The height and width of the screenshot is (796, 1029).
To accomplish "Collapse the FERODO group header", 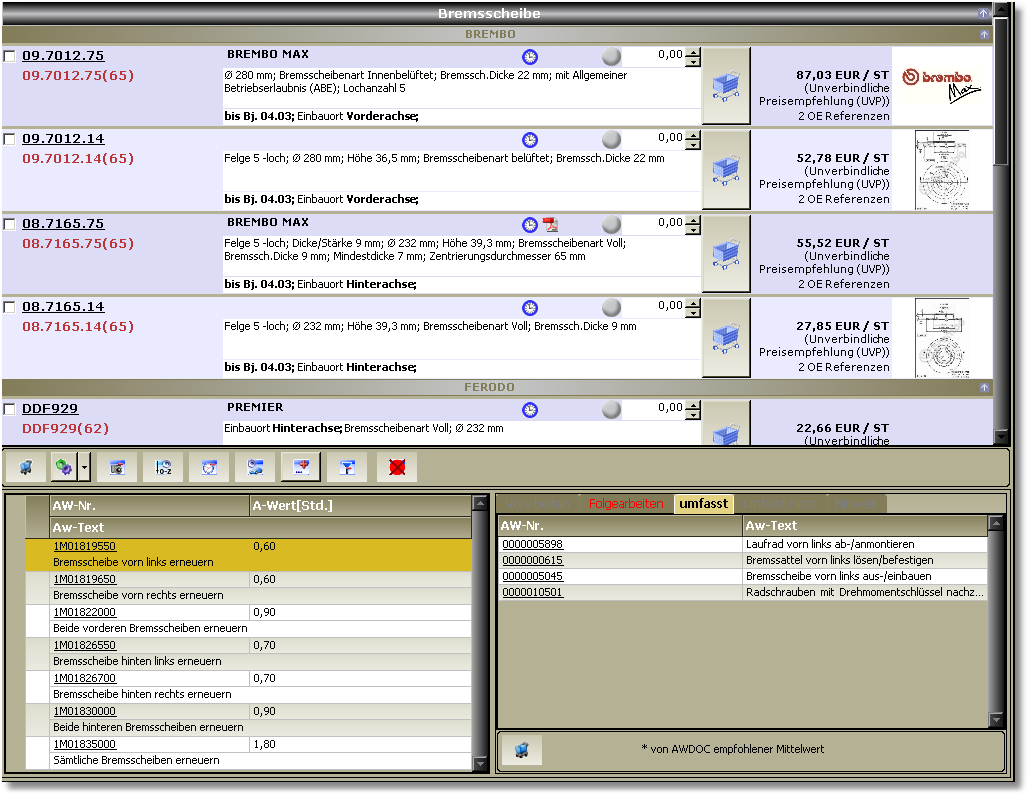I will click(984, 387).
